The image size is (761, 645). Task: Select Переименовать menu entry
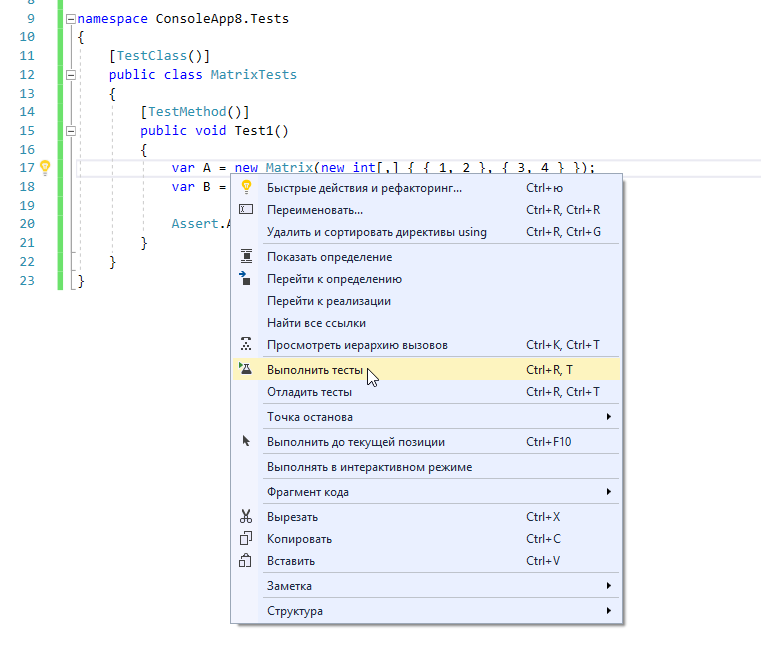[426, 210]
